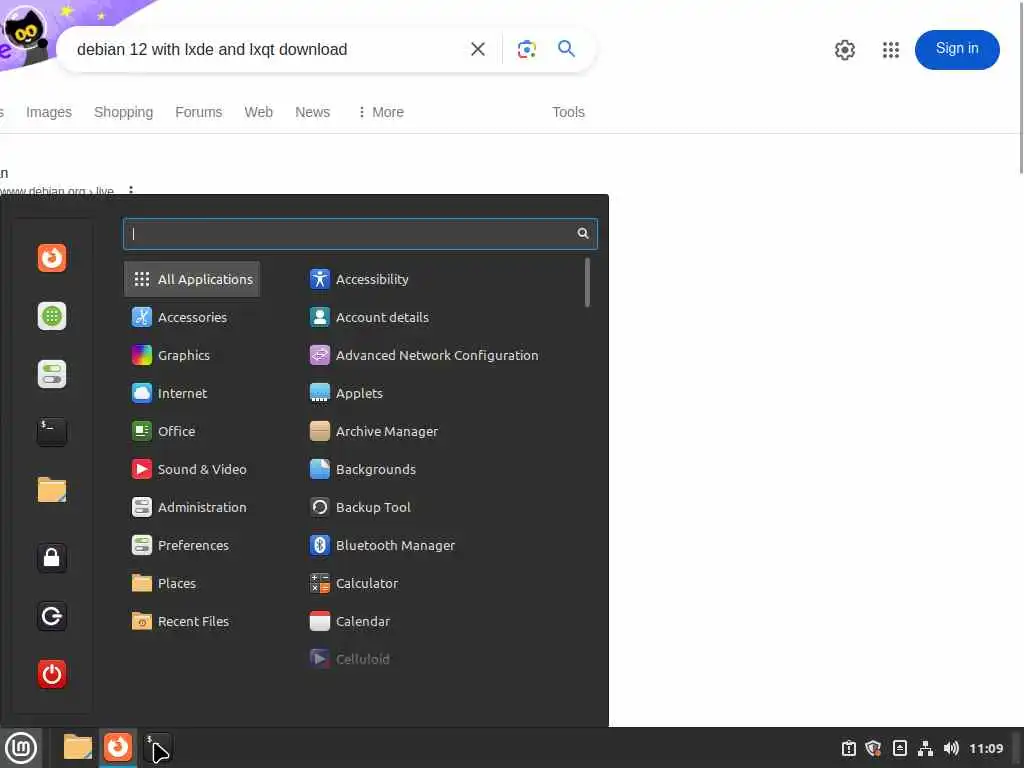Clear the Google search query with X
Screen dimensions: 1024x768
(478, 49)
